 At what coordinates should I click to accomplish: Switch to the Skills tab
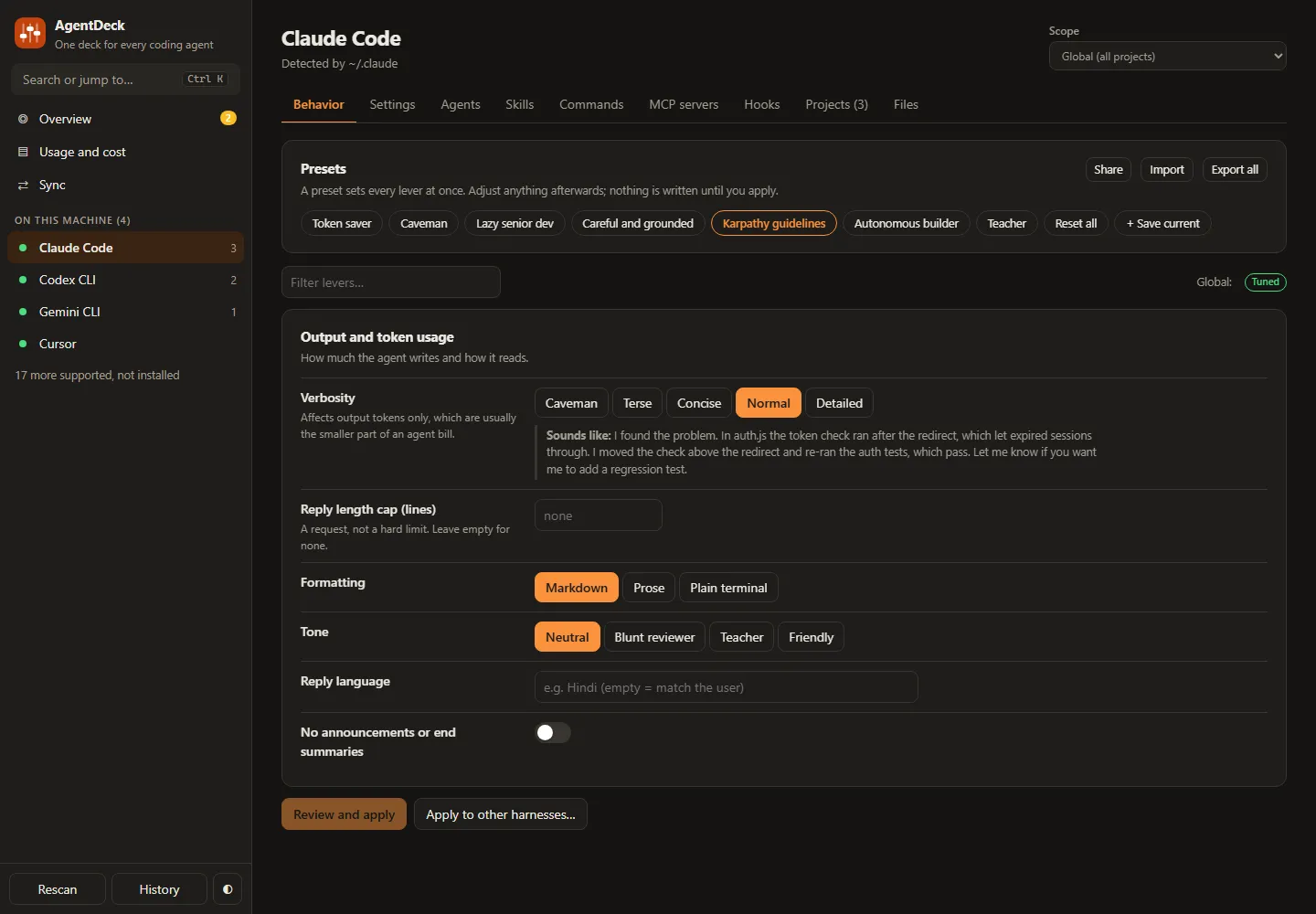(x=520, y=104)
